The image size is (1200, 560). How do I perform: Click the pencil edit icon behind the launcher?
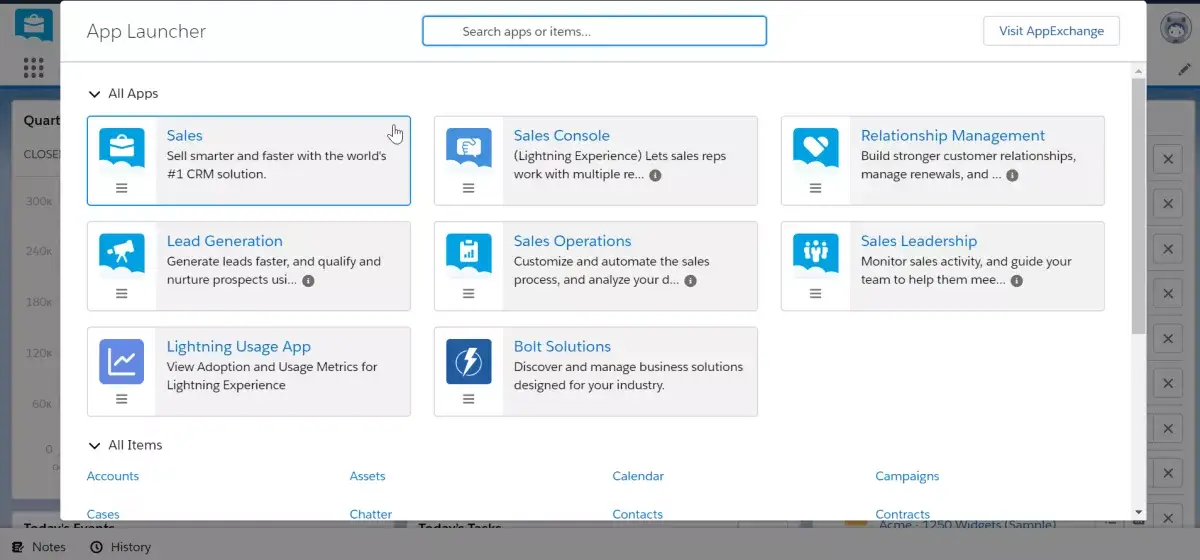click(1185, 68)
